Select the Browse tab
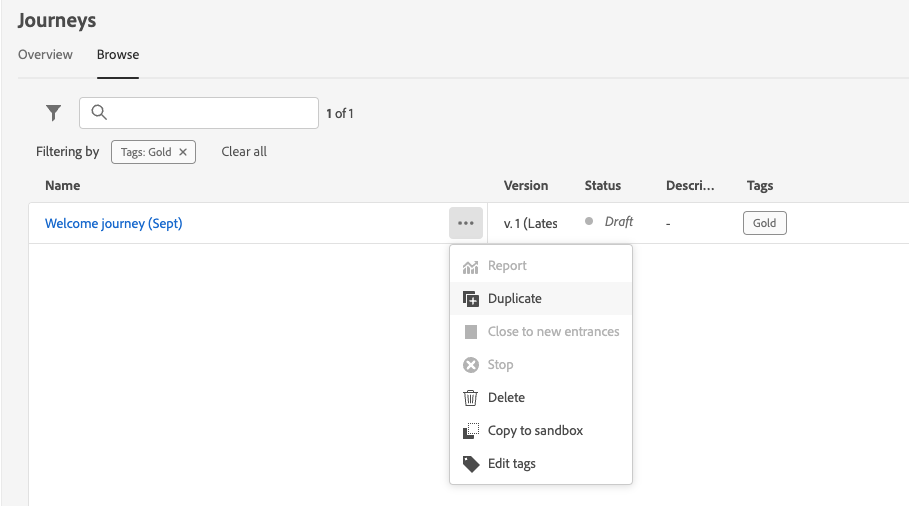The image size is (909, 506). click(x=118, y=55)
